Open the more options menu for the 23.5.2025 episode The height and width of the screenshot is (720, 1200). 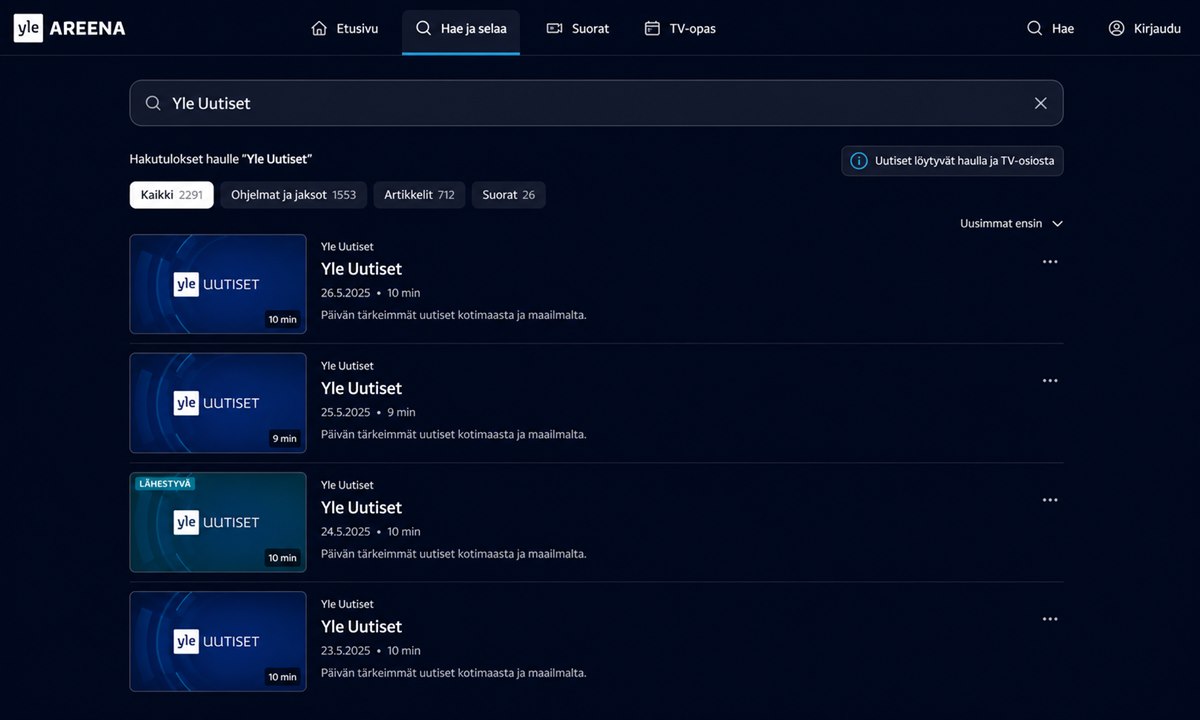pos(1050,619)
